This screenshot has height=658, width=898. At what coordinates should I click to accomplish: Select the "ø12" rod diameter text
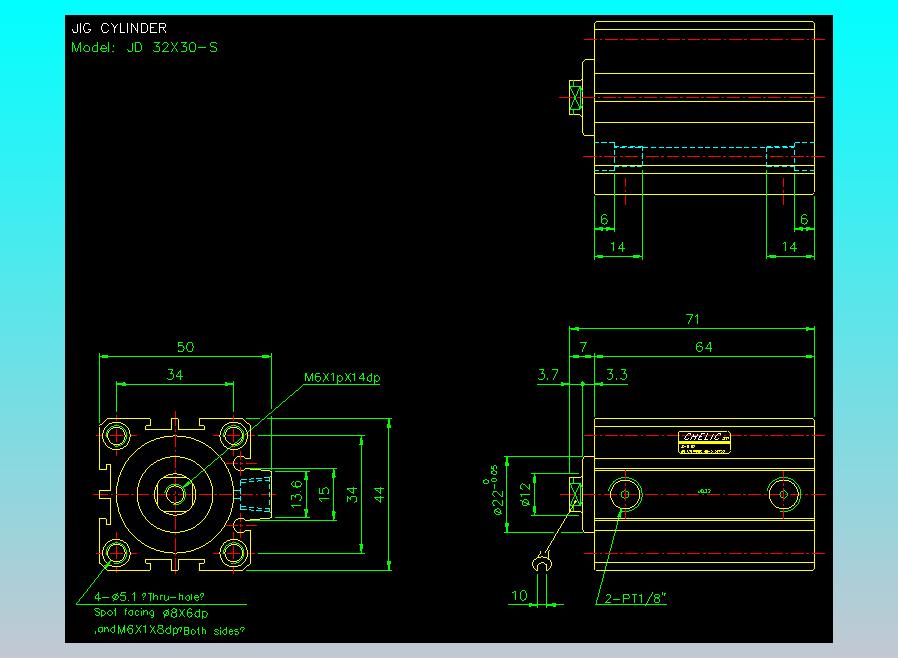526,494
